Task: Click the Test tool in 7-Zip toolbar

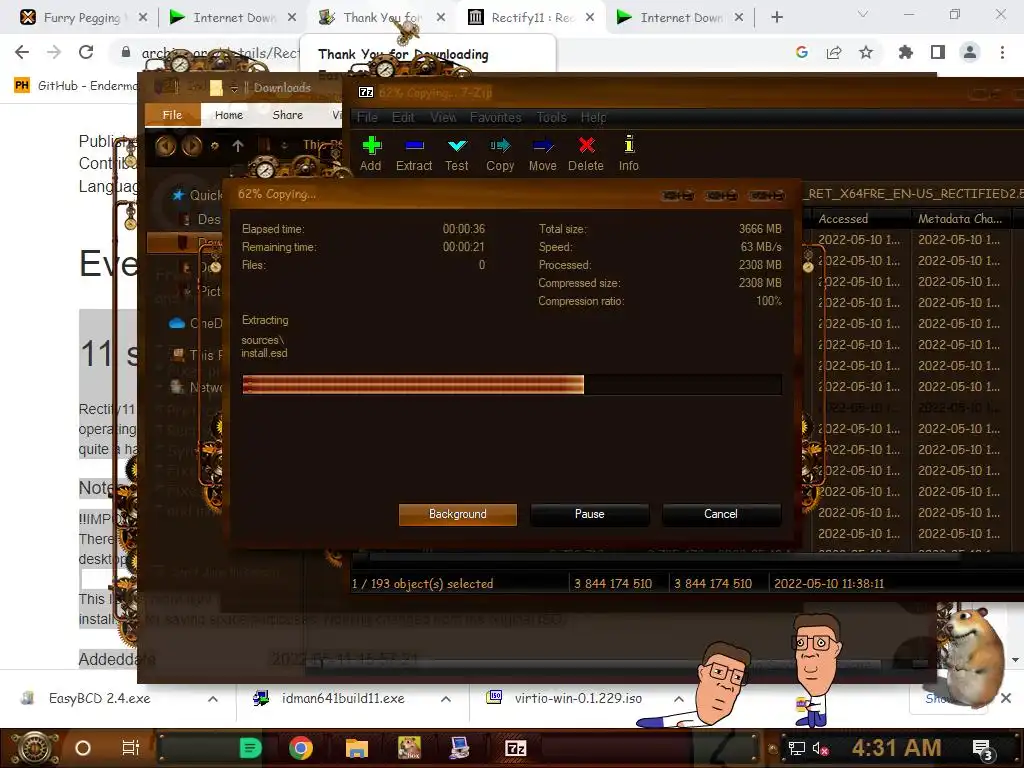Action: 456,154
